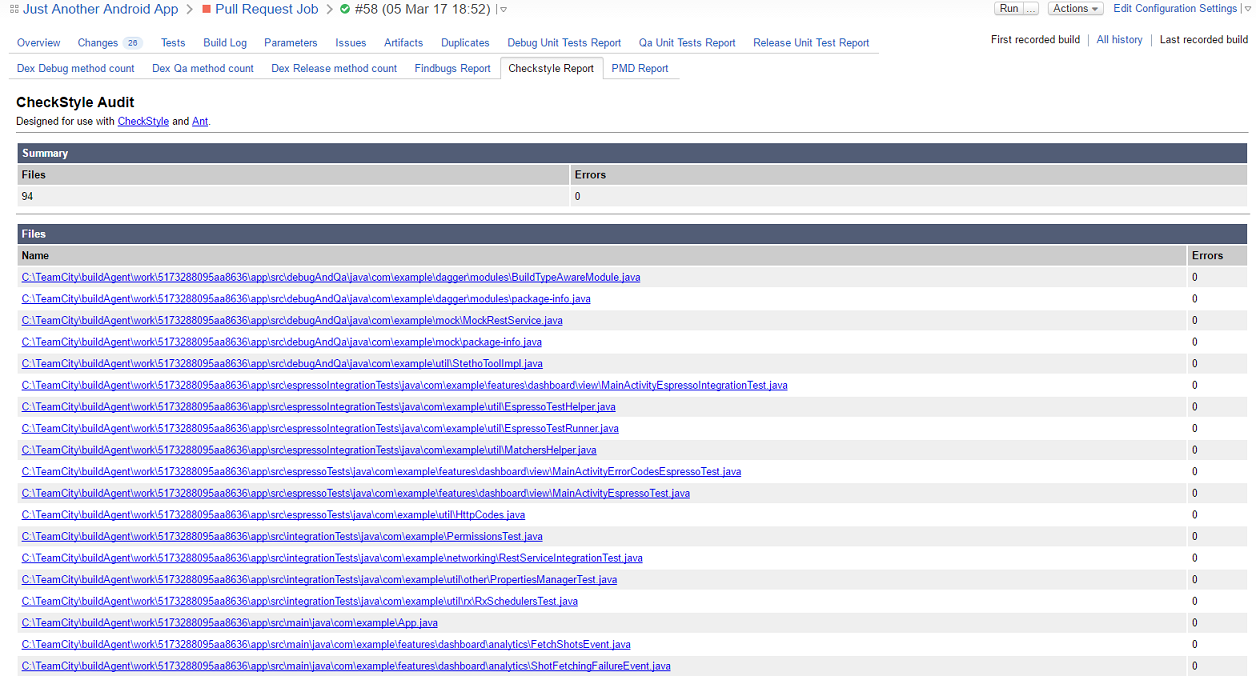This screenshot has height=676, width=1256.
Task: Open the Build Log tab
Action: click(225, 43)
